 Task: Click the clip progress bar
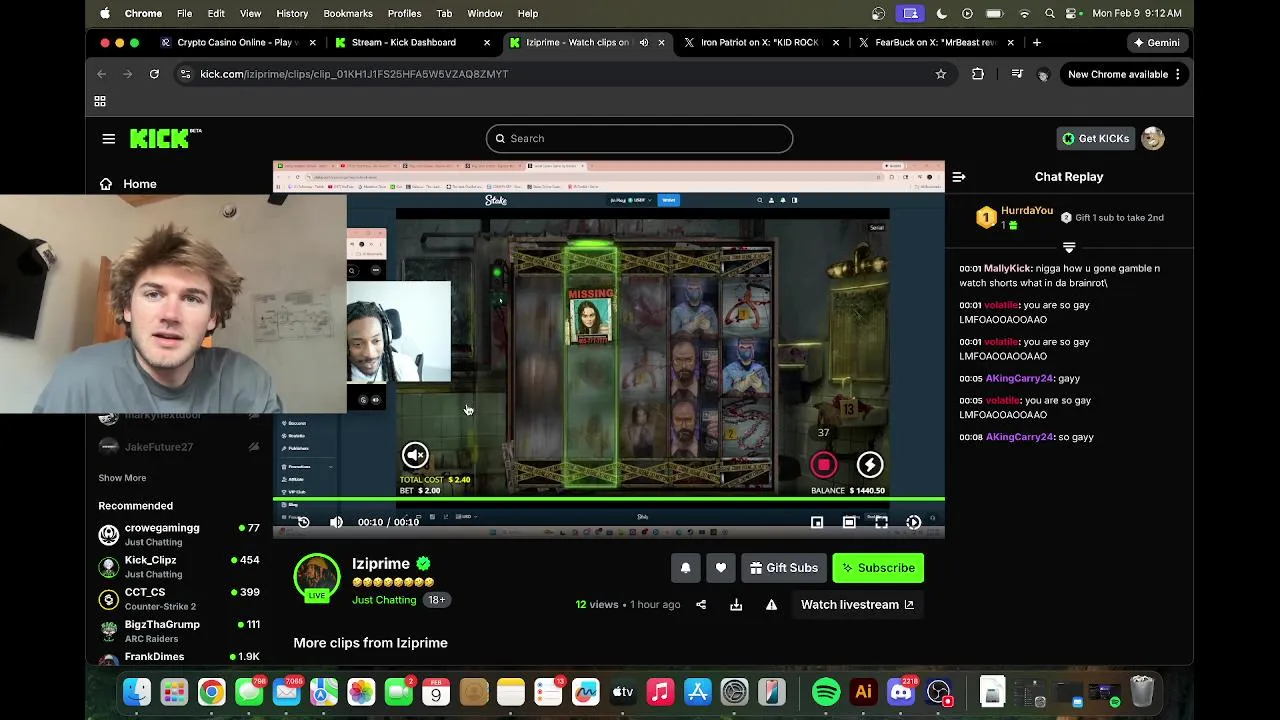609,498
